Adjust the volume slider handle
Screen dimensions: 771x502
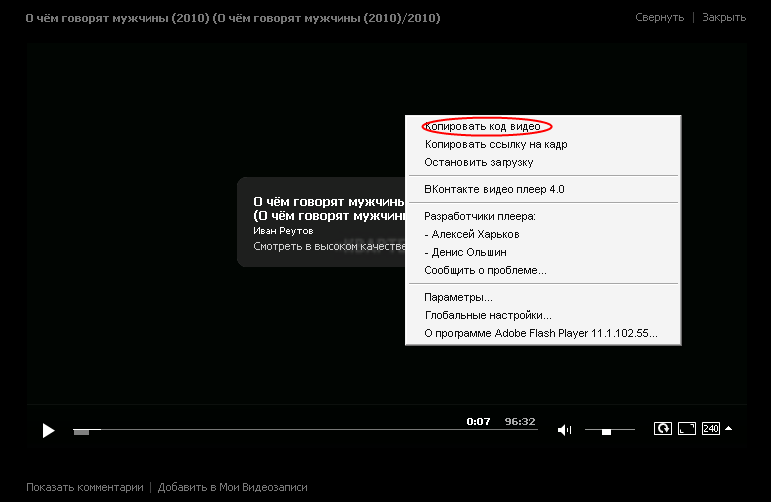pos(606,432)
